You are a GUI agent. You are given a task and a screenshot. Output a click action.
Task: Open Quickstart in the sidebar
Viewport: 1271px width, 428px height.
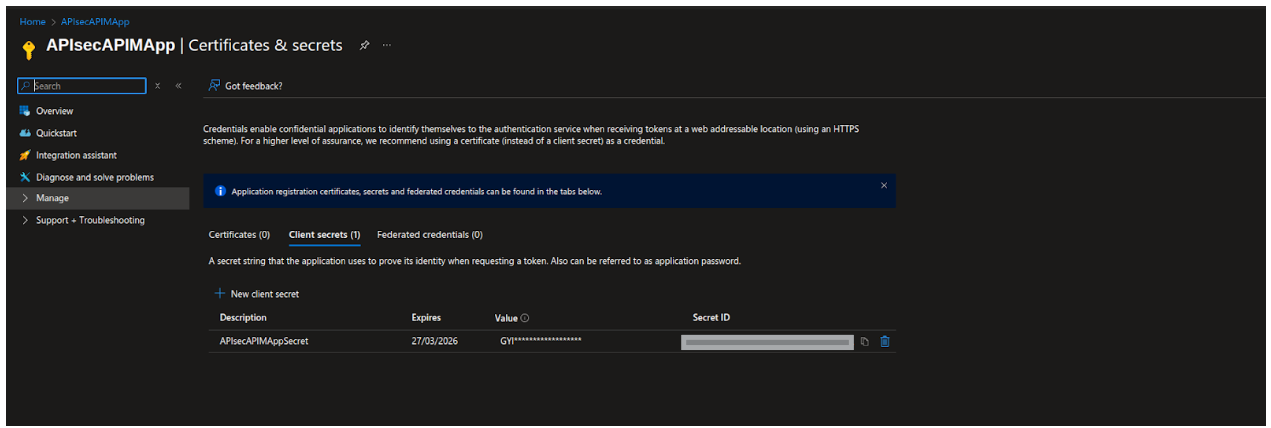click(56, 133)
